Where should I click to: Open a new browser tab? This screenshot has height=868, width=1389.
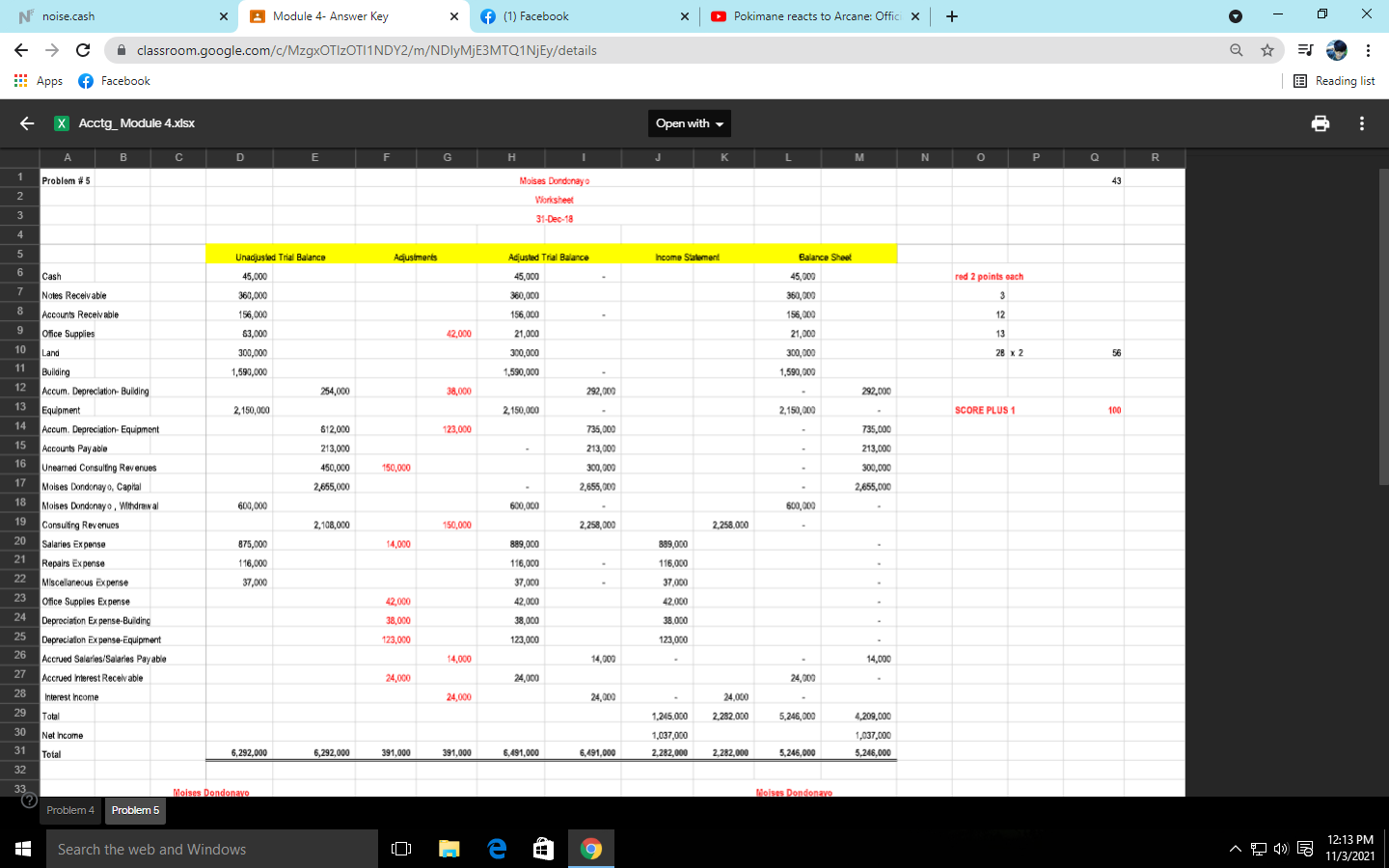[x=952, y=16]
